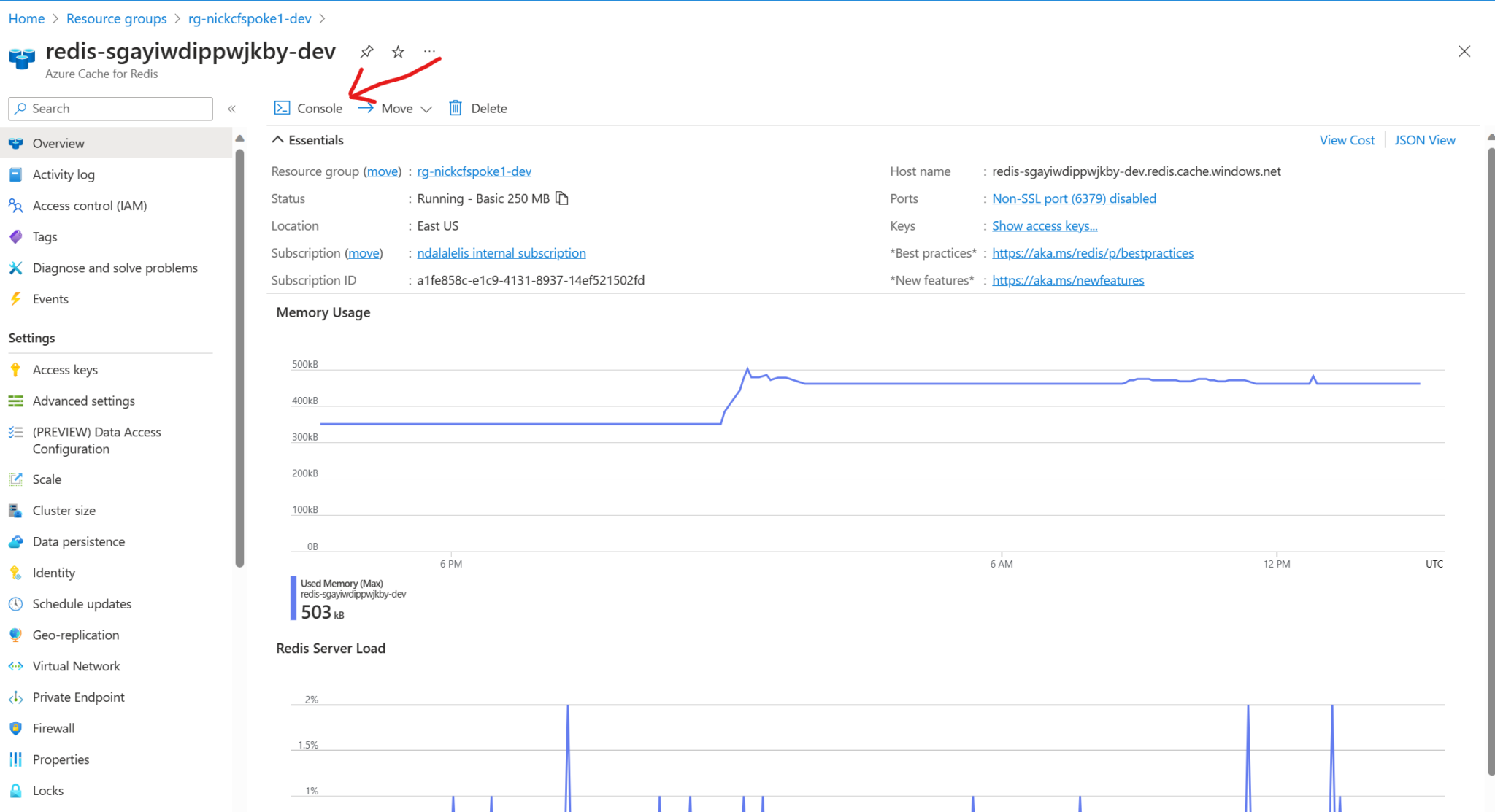Open the Schedule updates section
Viewport: 1495px width, 812px height.
[82, 603]
